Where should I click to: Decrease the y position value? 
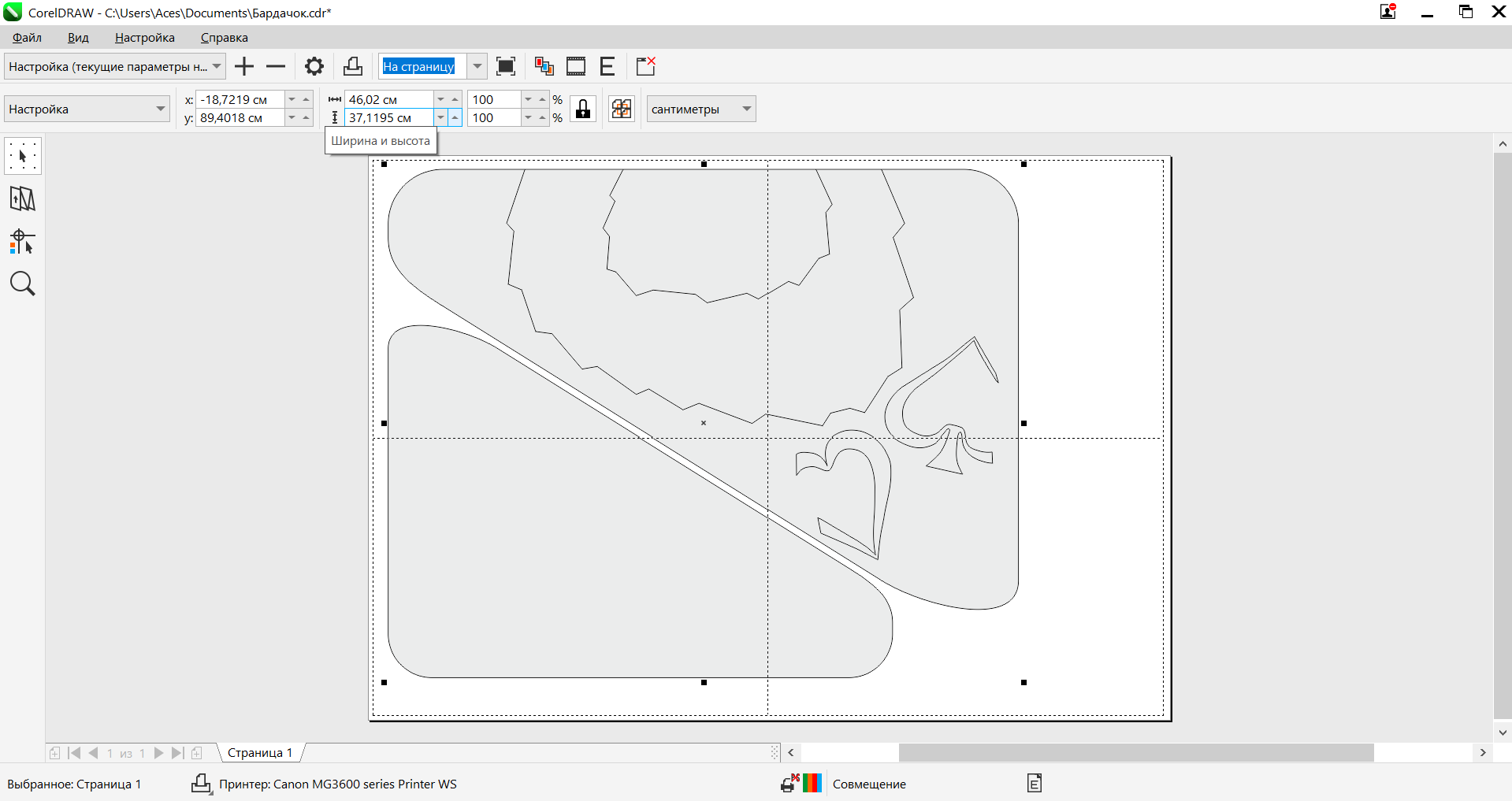point(292,117)
